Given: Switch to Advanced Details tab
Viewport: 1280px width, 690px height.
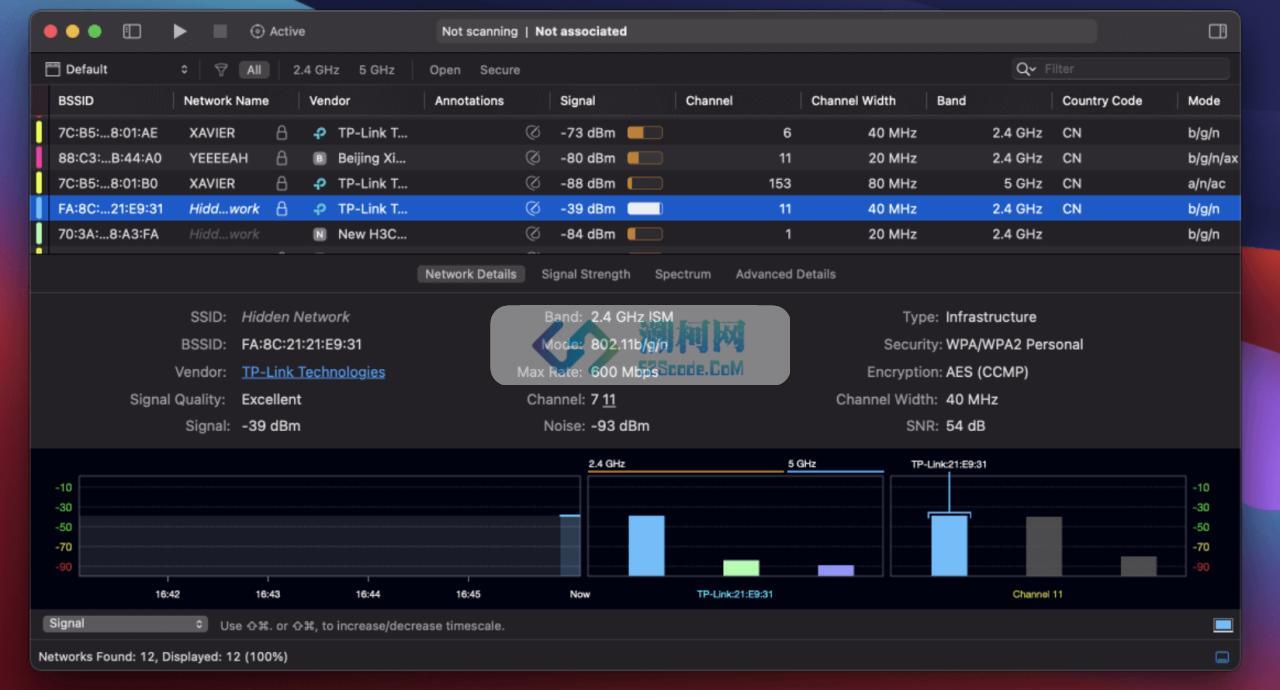Looking at the screenshot, I should click(786, 274).
